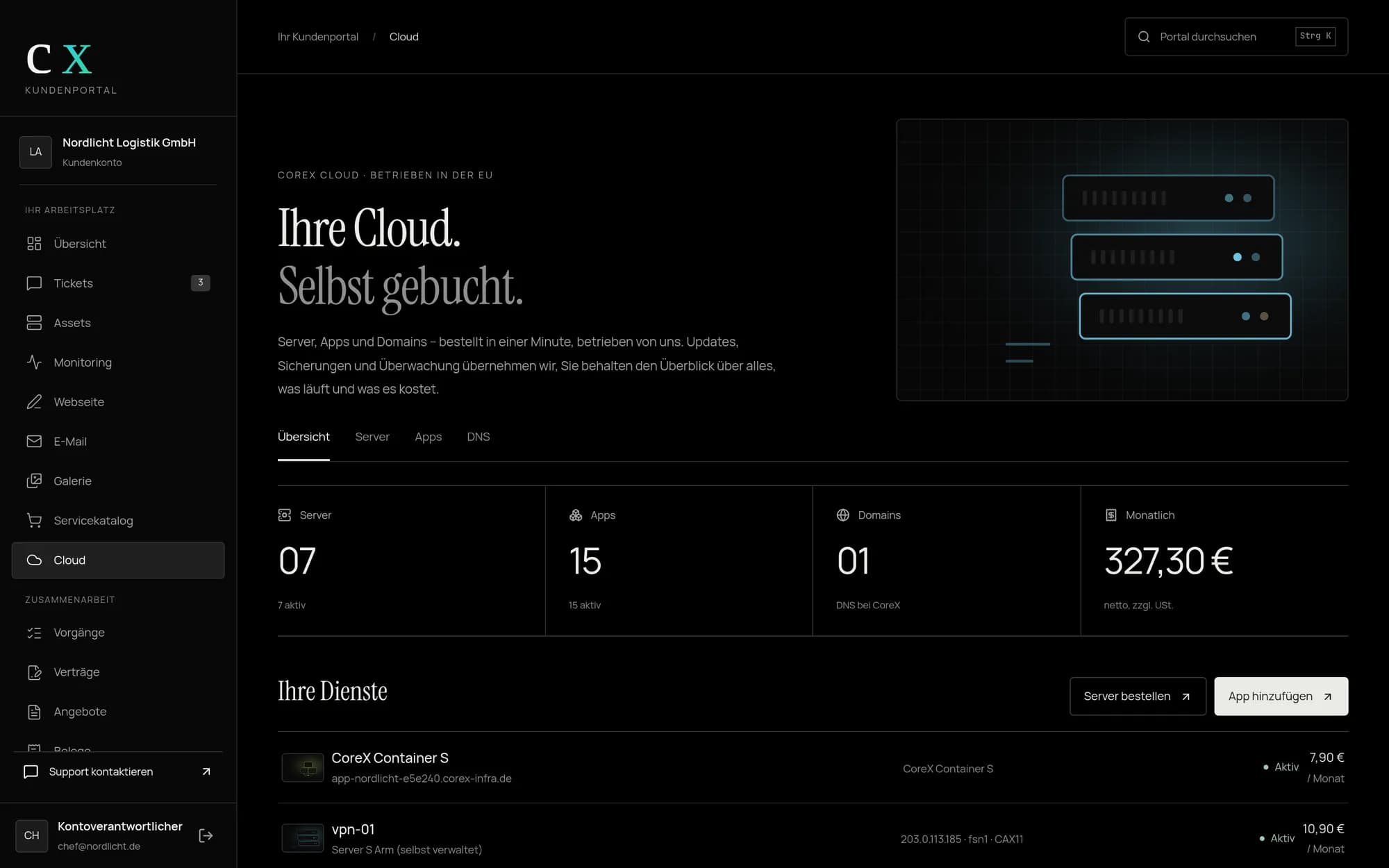Switch to the DNS tab
The height and width of the screenshot is (868, 1389).
pyautogui.click(x=479, y=437)
